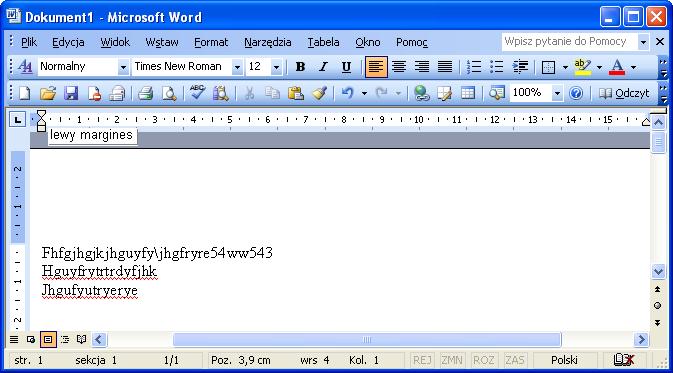Screen dimensions: 673x373
Task: Open the Research pane icon
Action: coord(496,93)
